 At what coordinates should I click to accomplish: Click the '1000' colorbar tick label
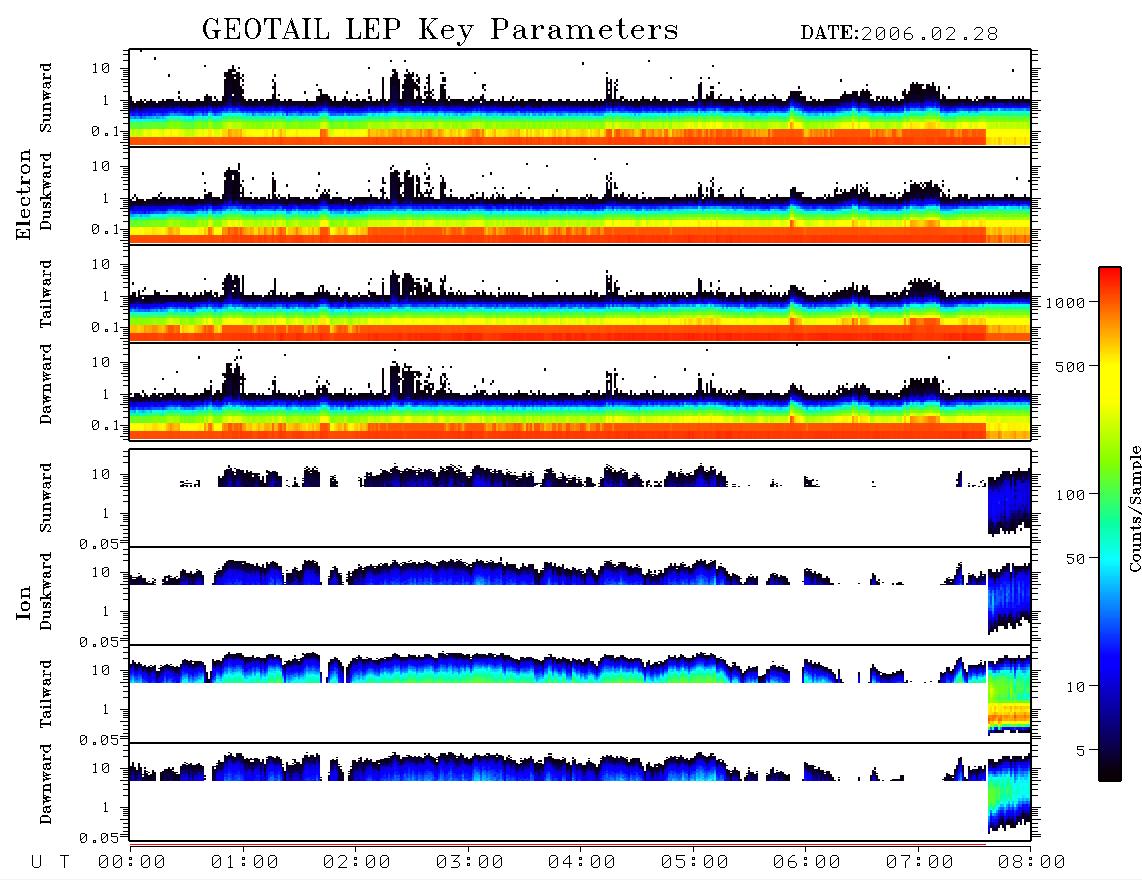1065,302
